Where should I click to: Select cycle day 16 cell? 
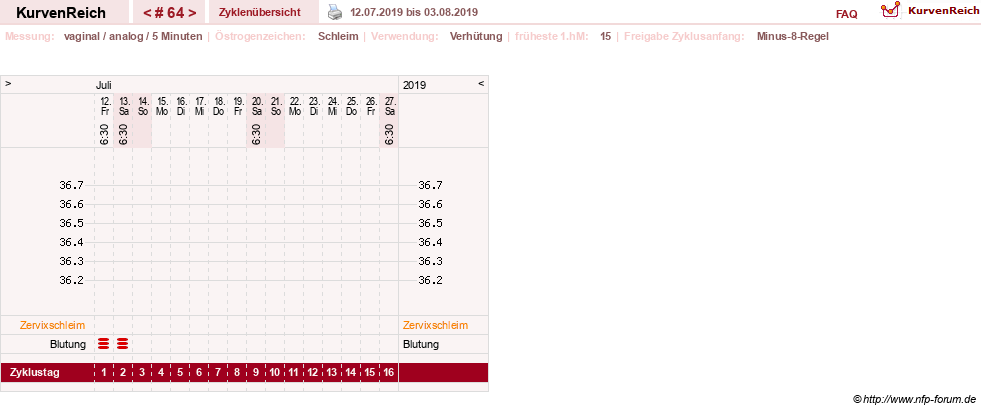coord(389,373)
